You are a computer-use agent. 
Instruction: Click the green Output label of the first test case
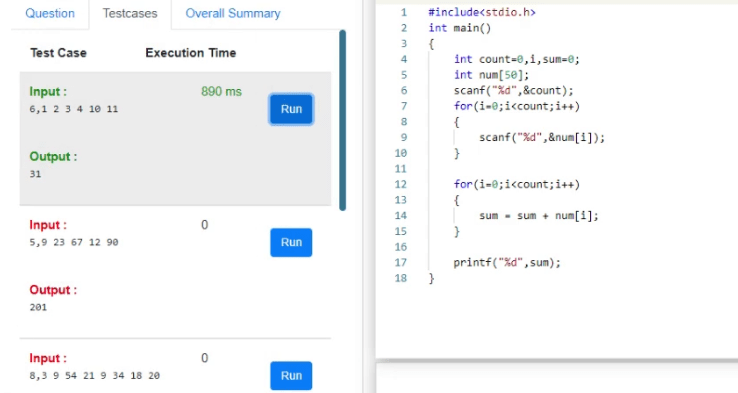point(53,157)
